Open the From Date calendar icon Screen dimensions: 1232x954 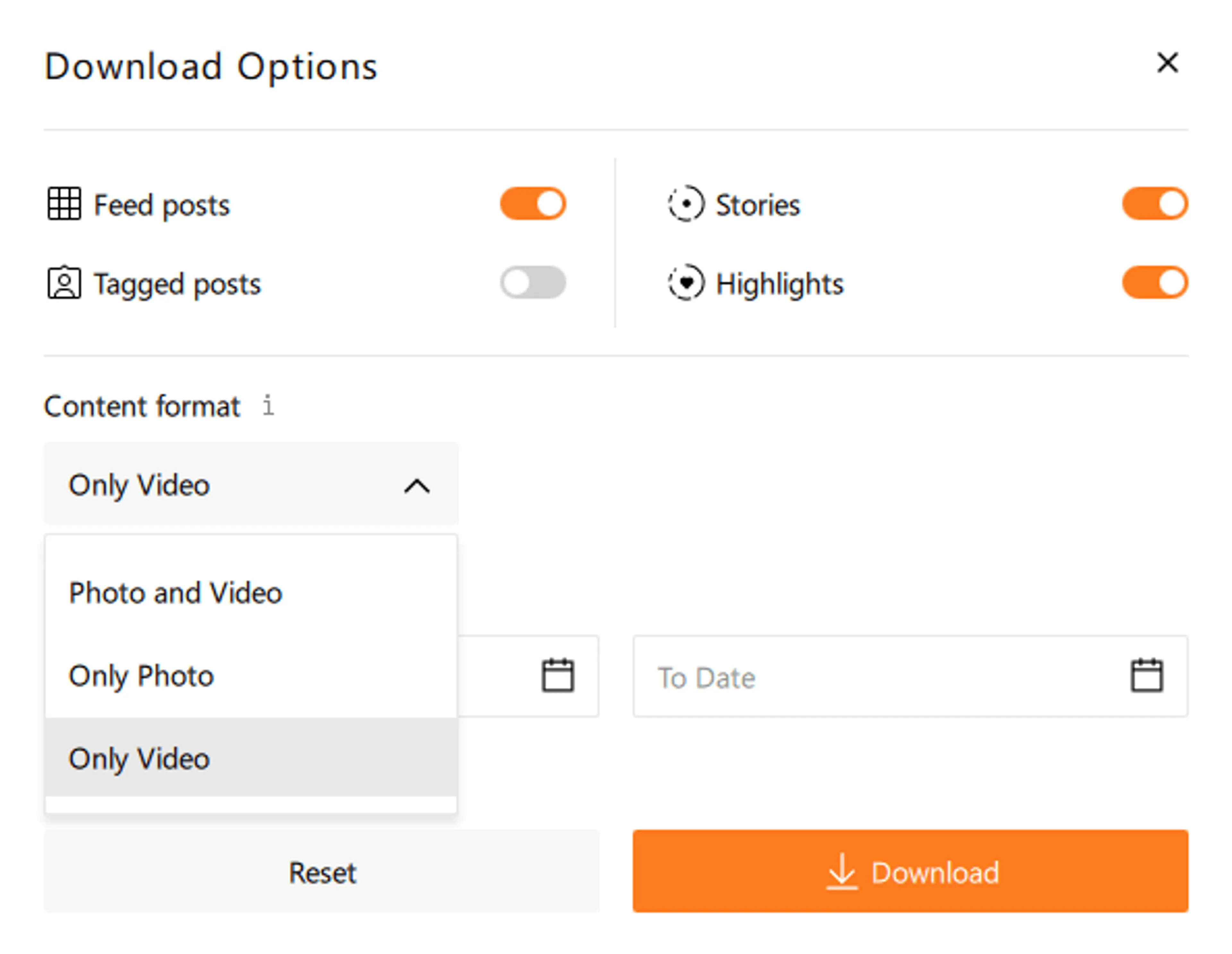pyautogui.click(x=558, y=675)
